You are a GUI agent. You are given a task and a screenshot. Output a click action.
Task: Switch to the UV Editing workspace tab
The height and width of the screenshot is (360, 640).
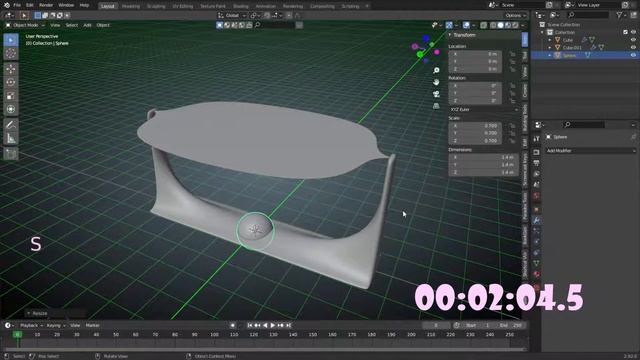(182, 6)
